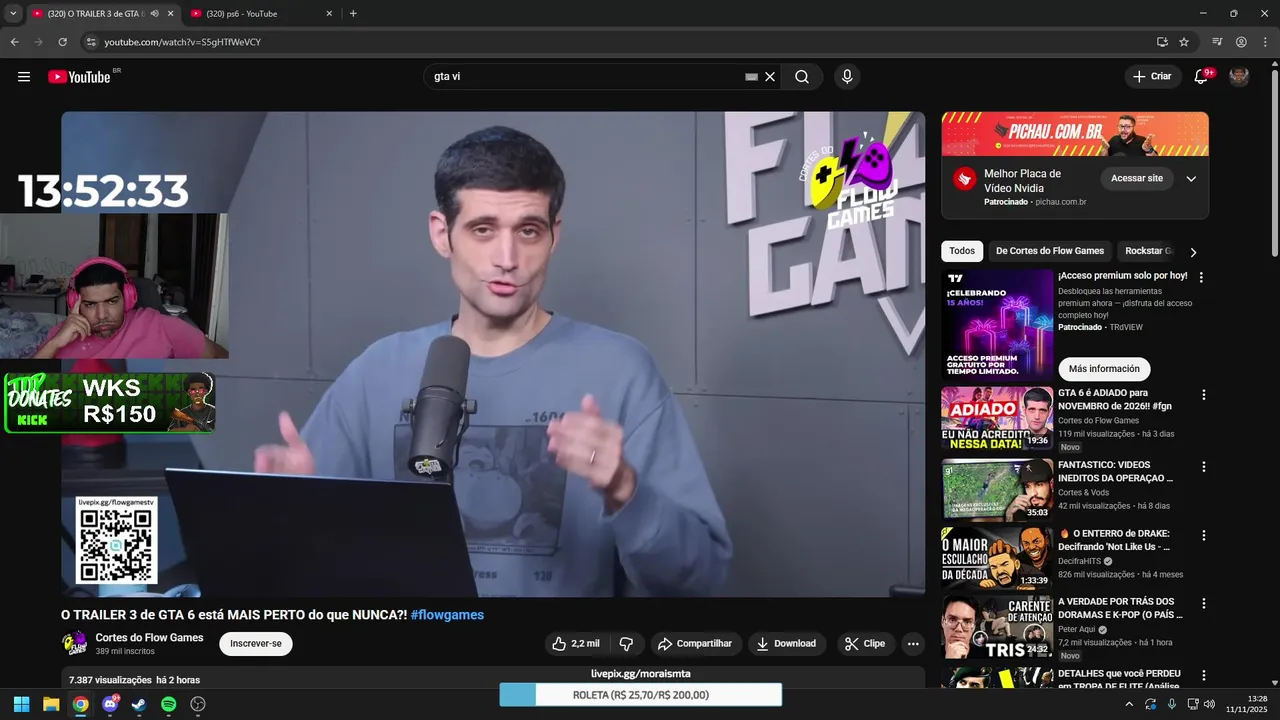Screen dimensions: 1280x720
Task: Share the video via Compartilhar
Action: 694,644
